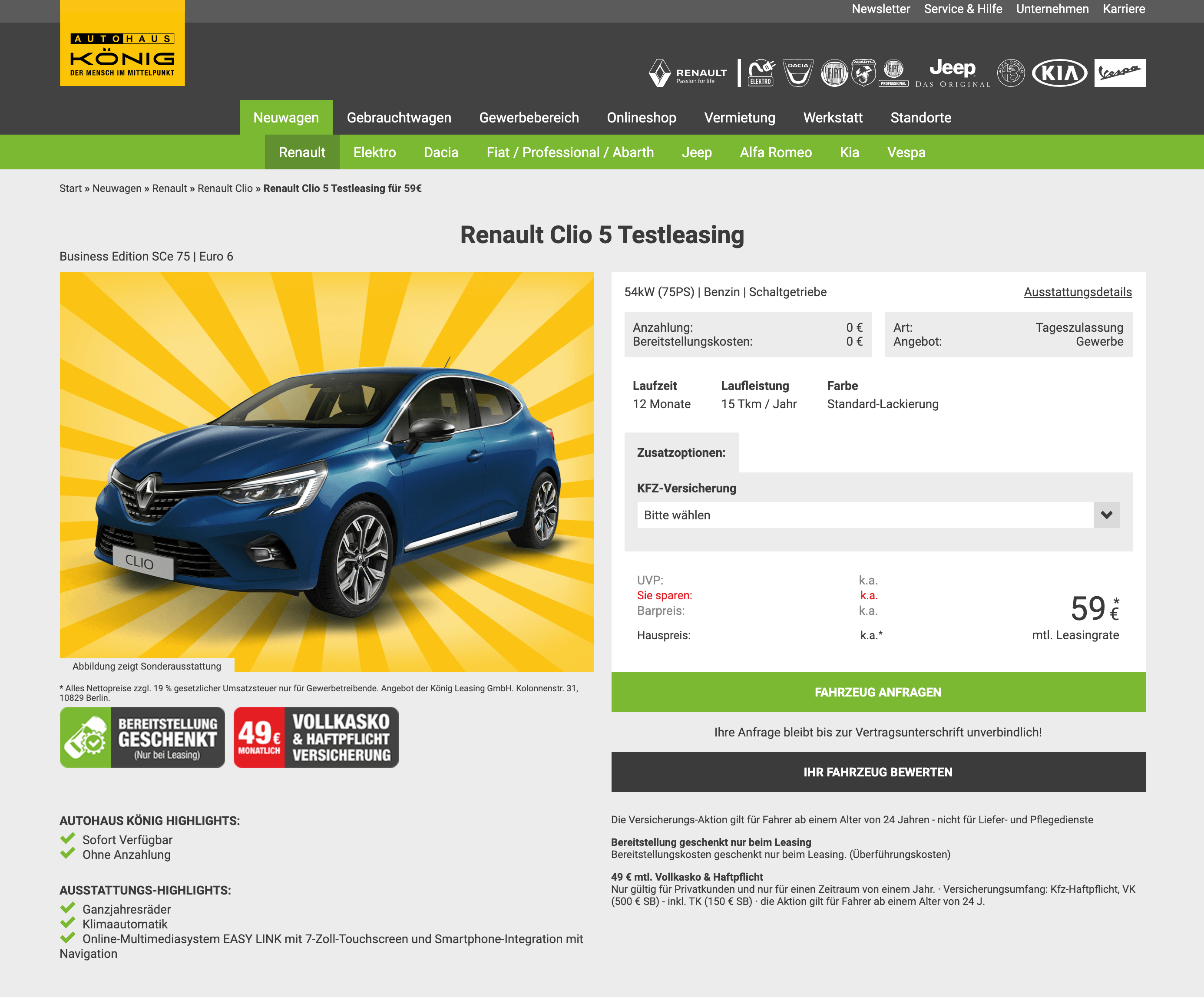1204x997 pixels.
Task: Open the KFZ-Versicherung dropdown arrow
Action: 1107,515
